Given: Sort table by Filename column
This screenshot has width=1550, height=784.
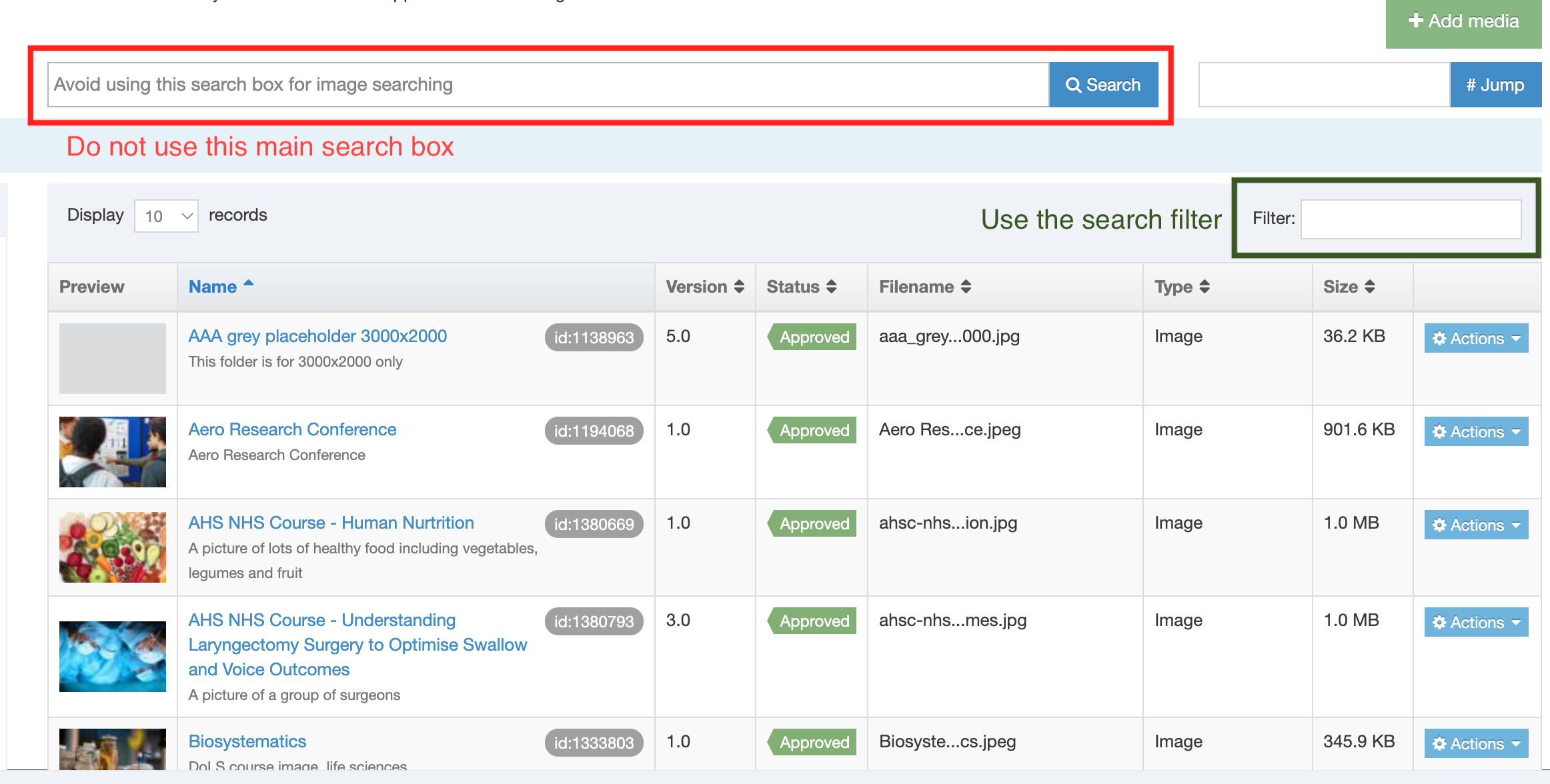Looking at the screenshot, I should [x=966, y=287].
